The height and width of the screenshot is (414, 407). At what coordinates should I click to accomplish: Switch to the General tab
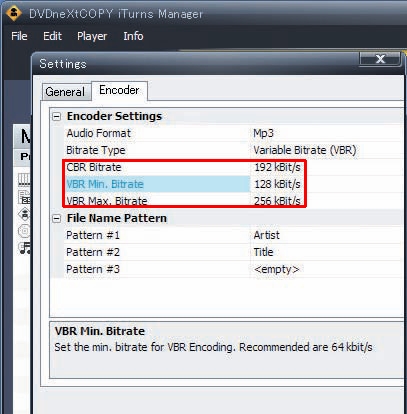click(x=65, y=92)
